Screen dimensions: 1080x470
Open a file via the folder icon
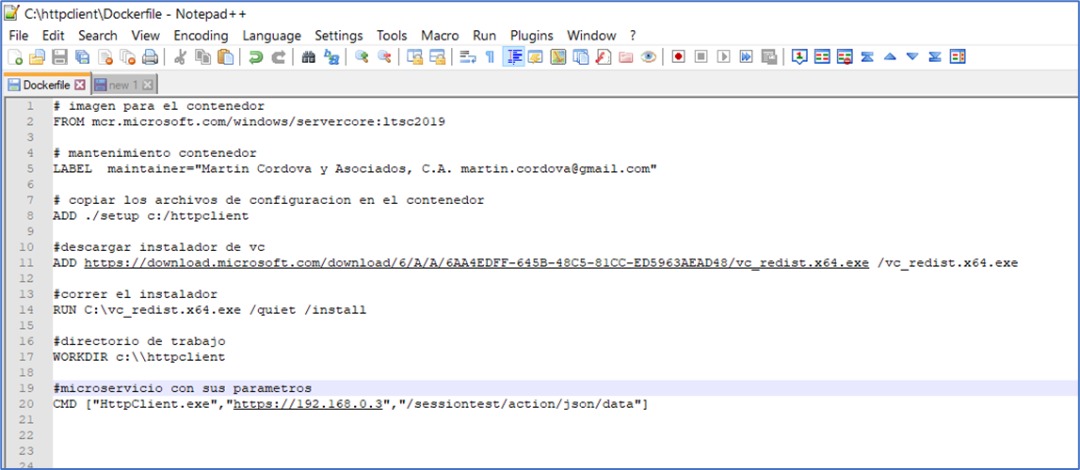pyautogui.click(x=37, y=58)
